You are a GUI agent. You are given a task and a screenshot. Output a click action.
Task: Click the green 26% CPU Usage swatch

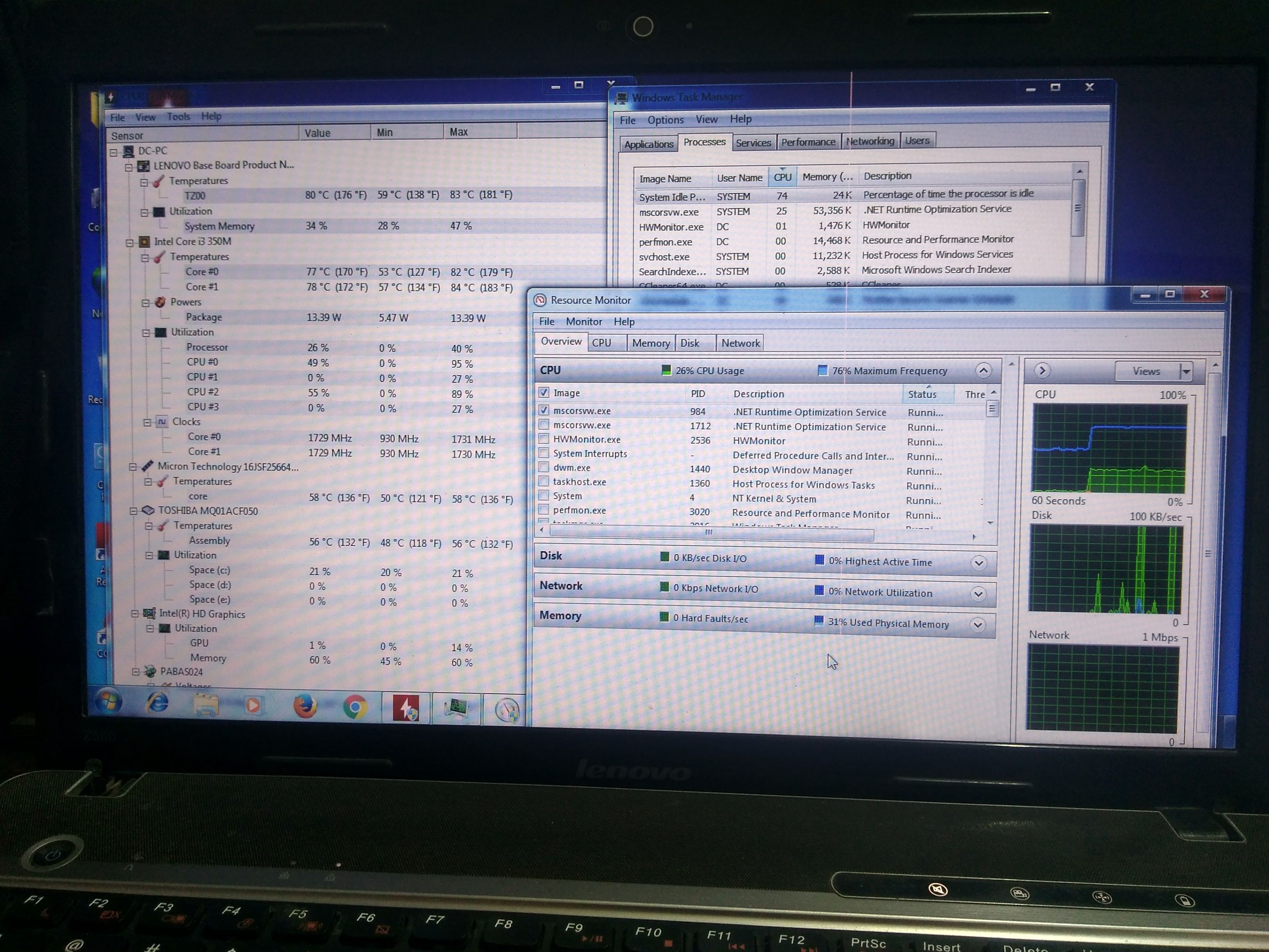tap(666, 370)
